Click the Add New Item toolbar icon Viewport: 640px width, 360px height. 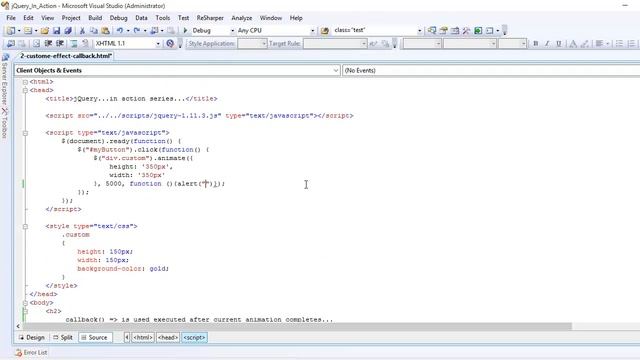(27, 31)
